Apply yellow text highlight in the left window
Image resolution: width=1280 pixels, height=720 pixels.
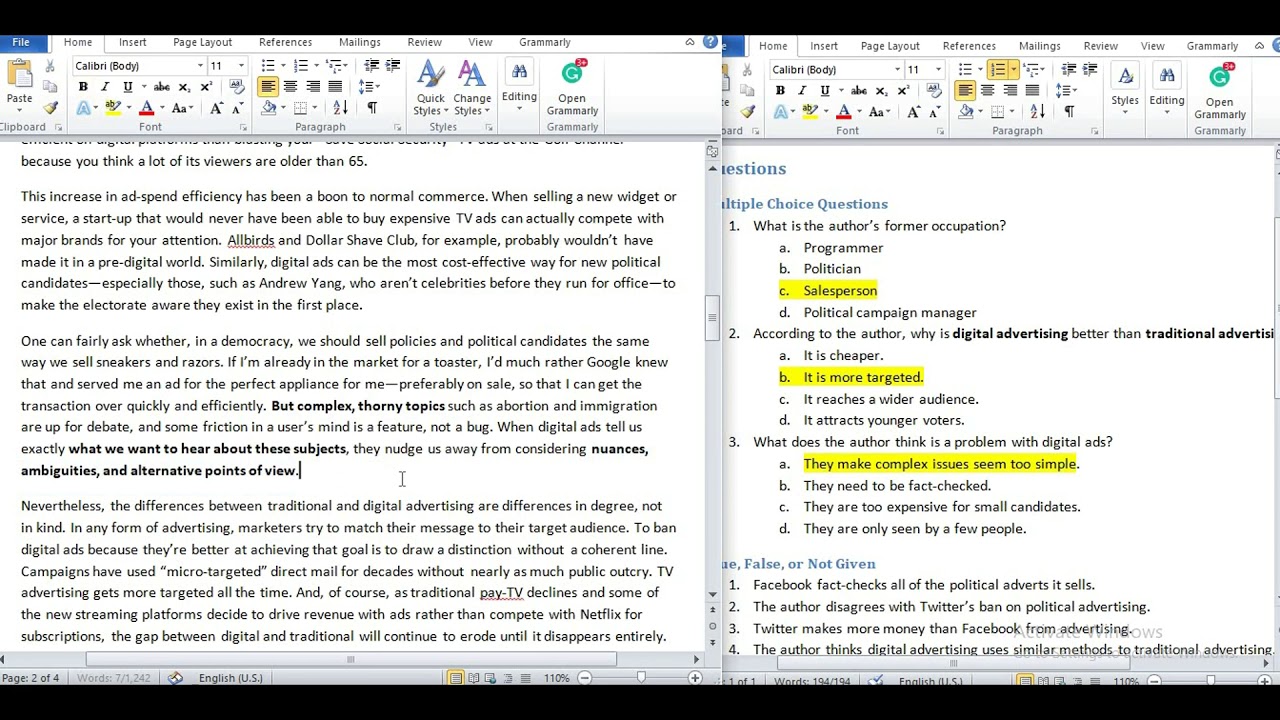113,108
